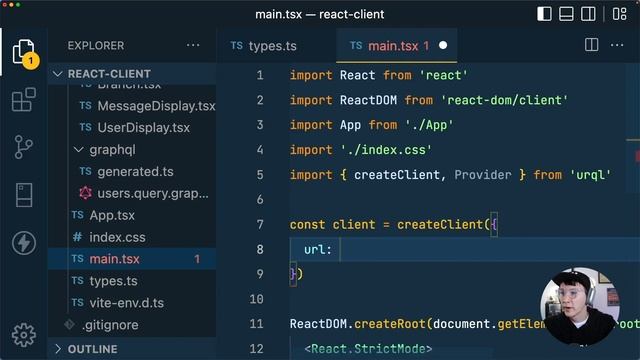Toggle the secondary side bar layout icon
Screen dimensions: 640x360
[x=588, y=14]
